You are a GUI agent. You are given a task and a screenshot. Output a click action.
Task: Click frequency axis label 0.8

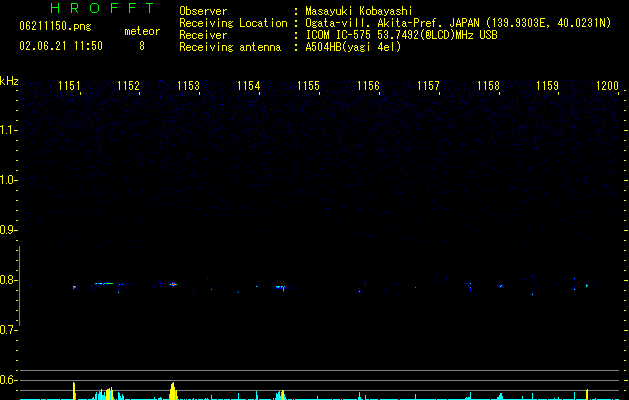pos(8,280)
